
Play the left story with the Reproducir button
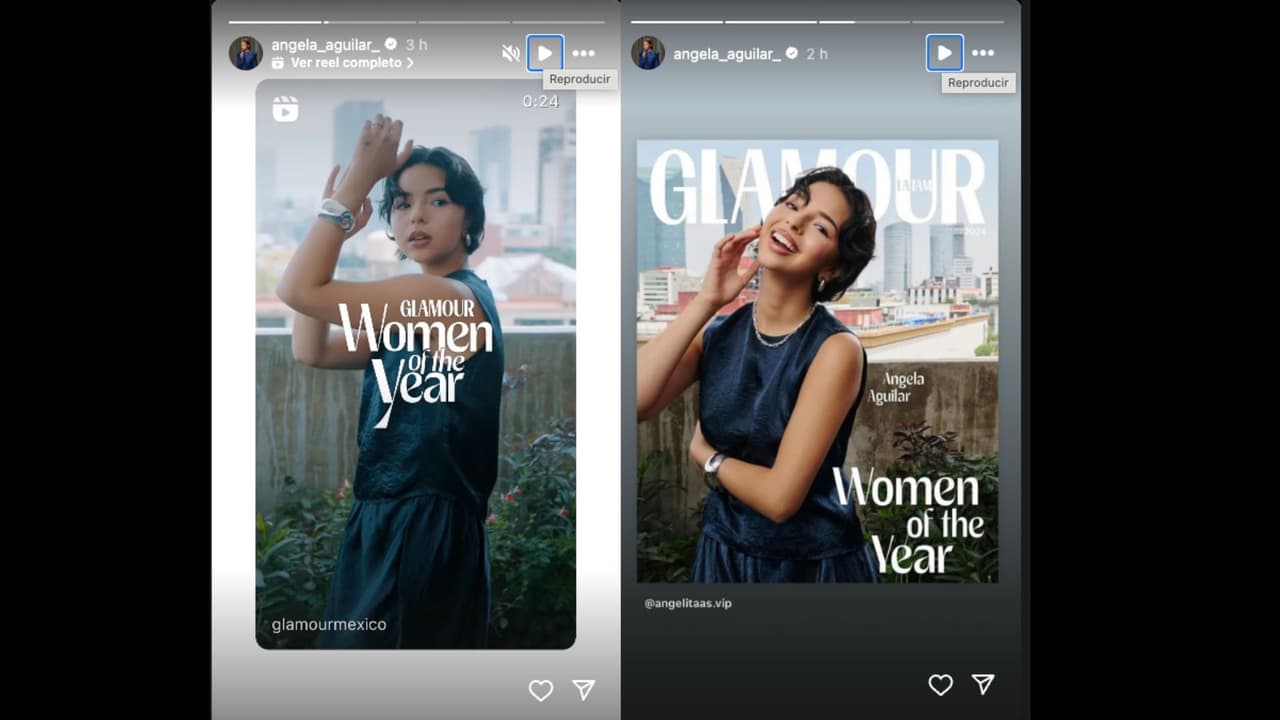(x=545, y=52)
